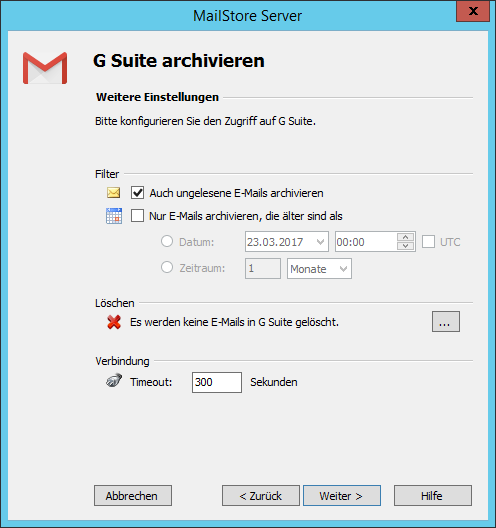Decrease time with the down spinner arrow
The image size is (496, 528).
point(405,246)
